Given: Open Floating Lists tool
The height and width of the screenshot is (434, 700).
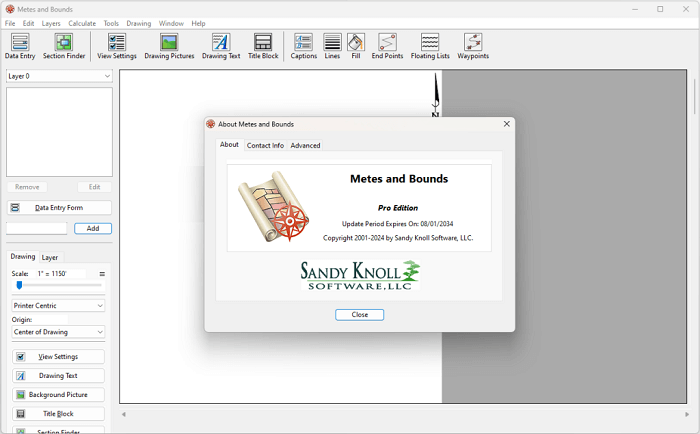Looking at the screenshot, I should tap(430, 46).
